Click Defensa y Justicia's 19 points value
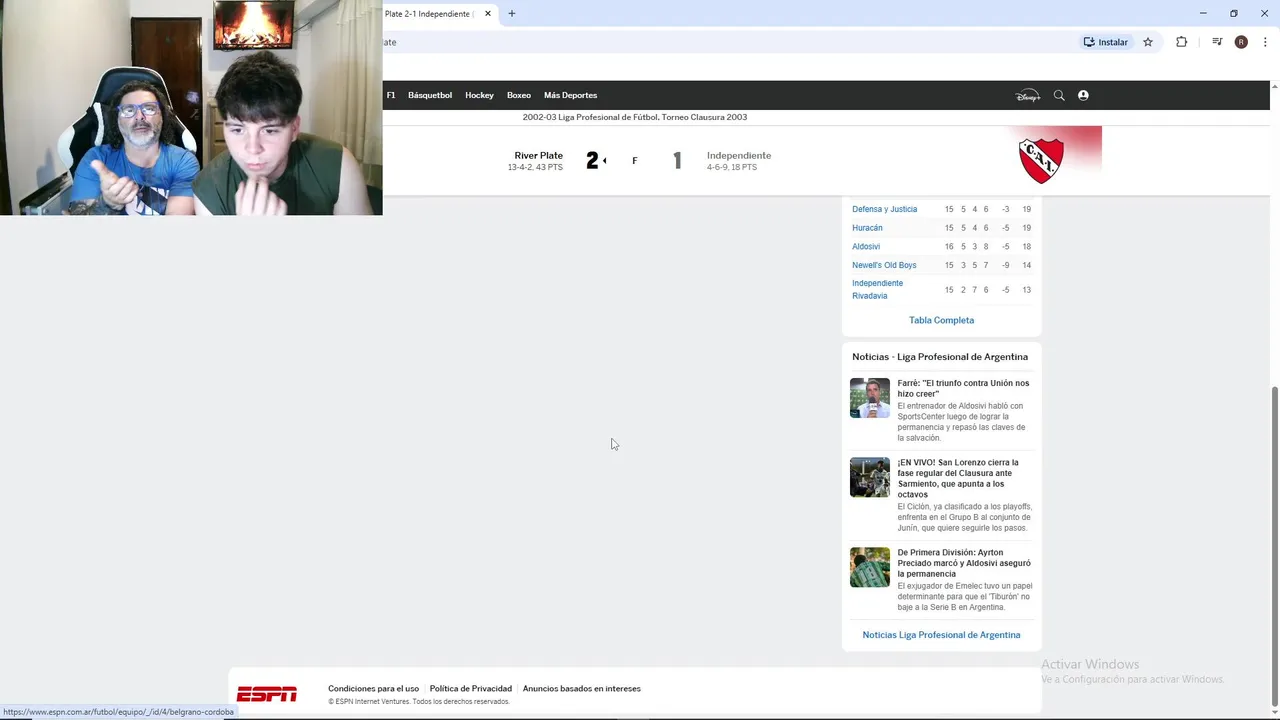The width and height of the screenshot is (1280, 720). [x=1026, y=209]
